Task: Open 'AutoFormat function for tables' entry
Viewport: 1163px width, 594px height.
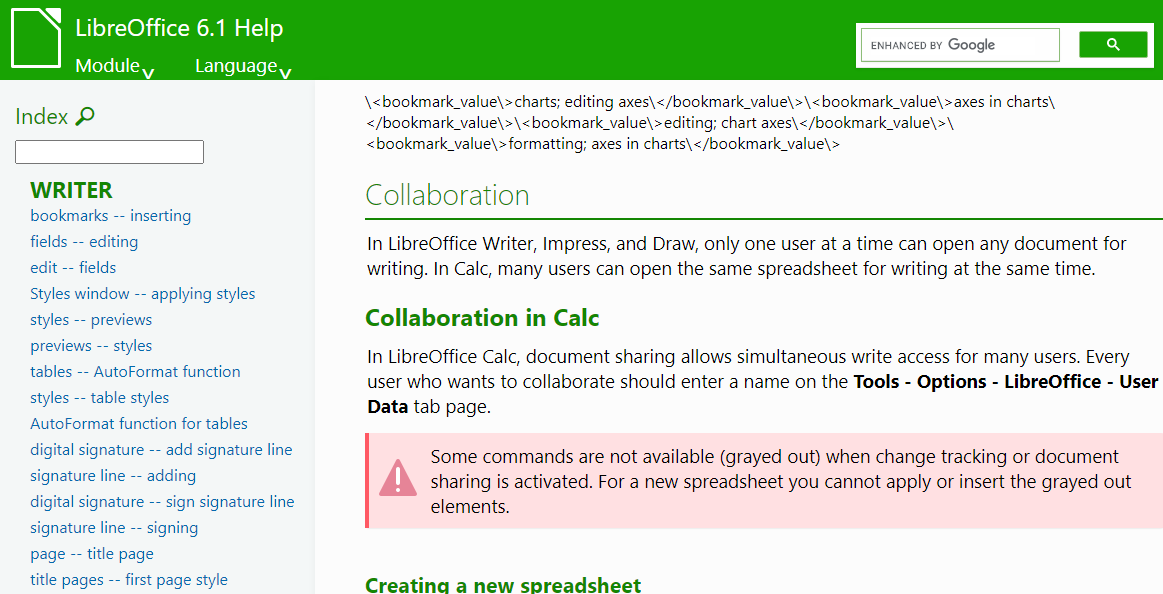Action: coord(139,423)
